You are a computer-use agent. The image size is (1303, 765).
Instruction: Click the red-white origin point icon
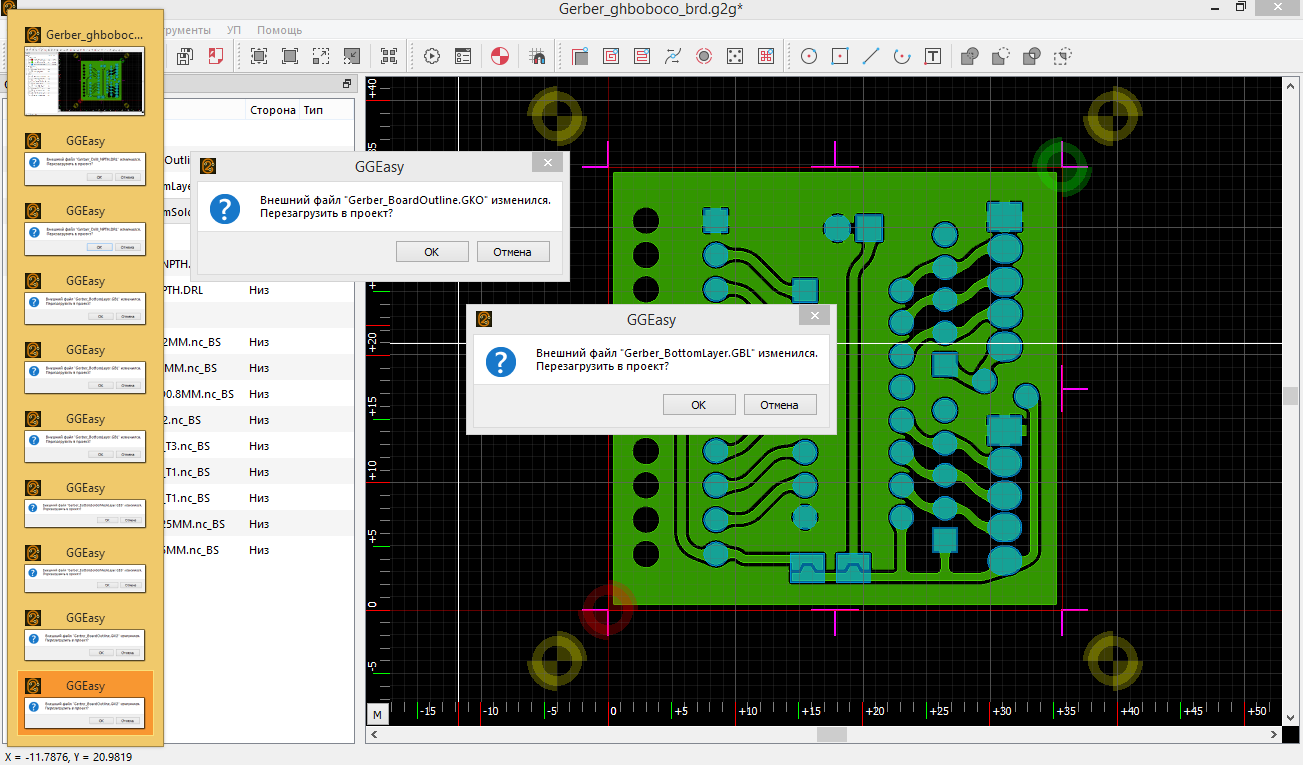(501, 56)
